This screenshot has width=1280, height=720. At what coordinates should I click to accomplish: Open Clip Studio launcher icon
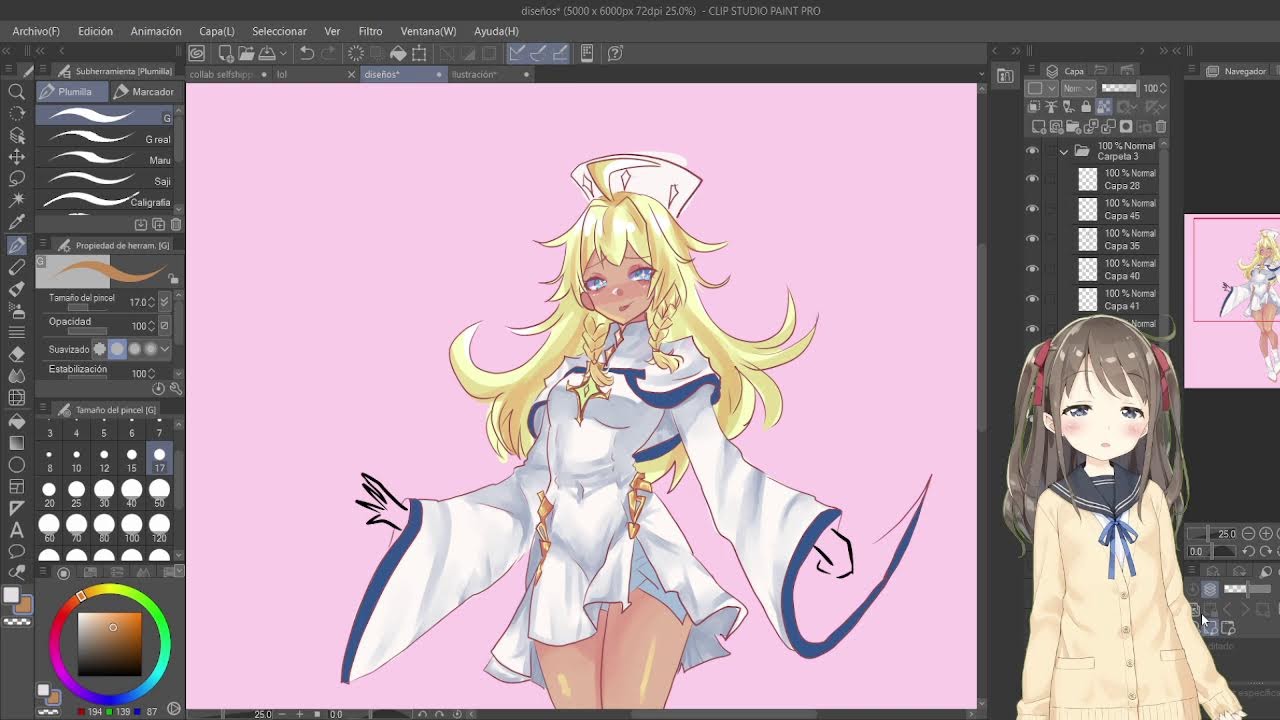click(197, 53)
